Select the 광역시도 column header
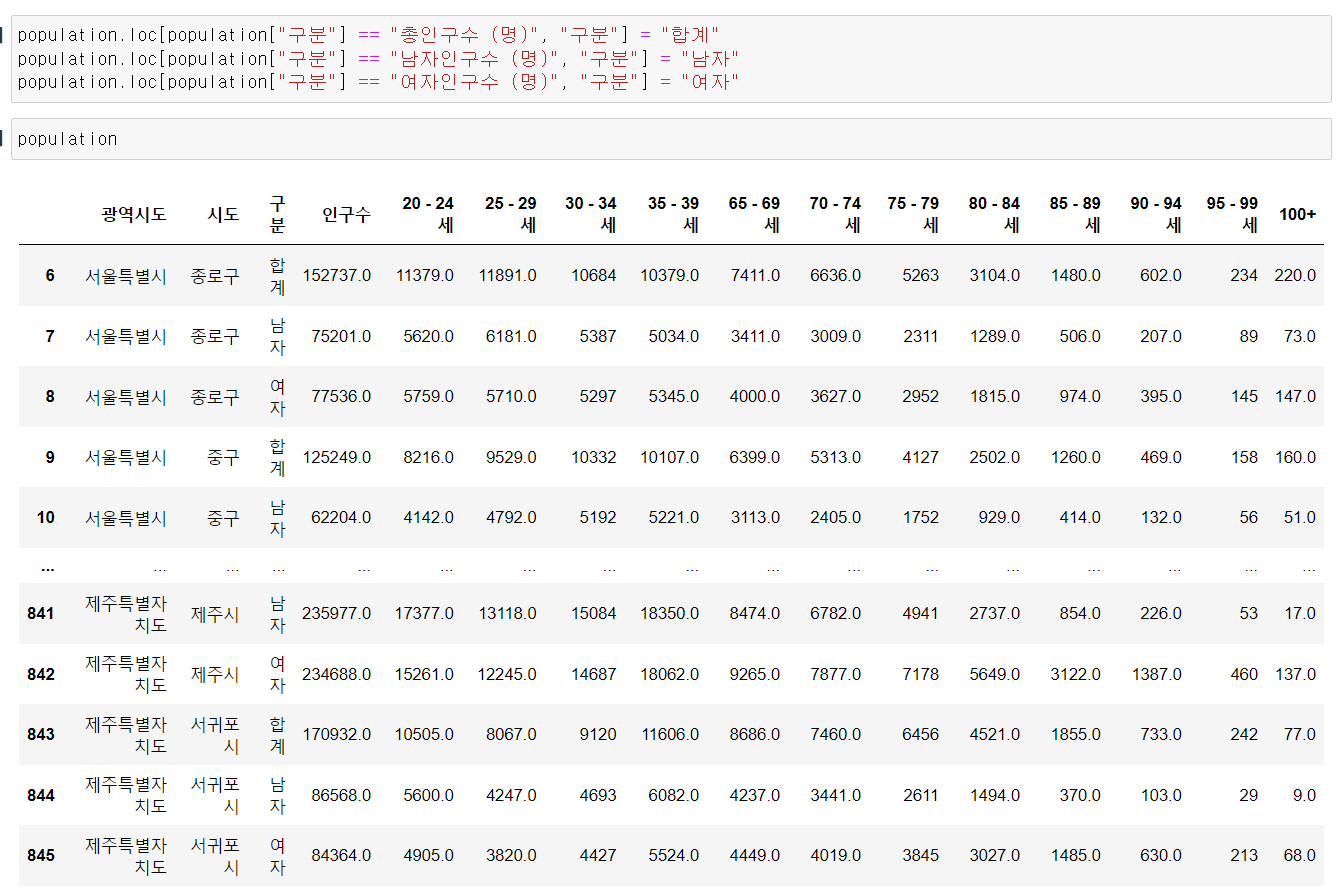Image resolution: width=1337 pixels, height=896 pixels. pyautogui.click(x=134, y=214)
